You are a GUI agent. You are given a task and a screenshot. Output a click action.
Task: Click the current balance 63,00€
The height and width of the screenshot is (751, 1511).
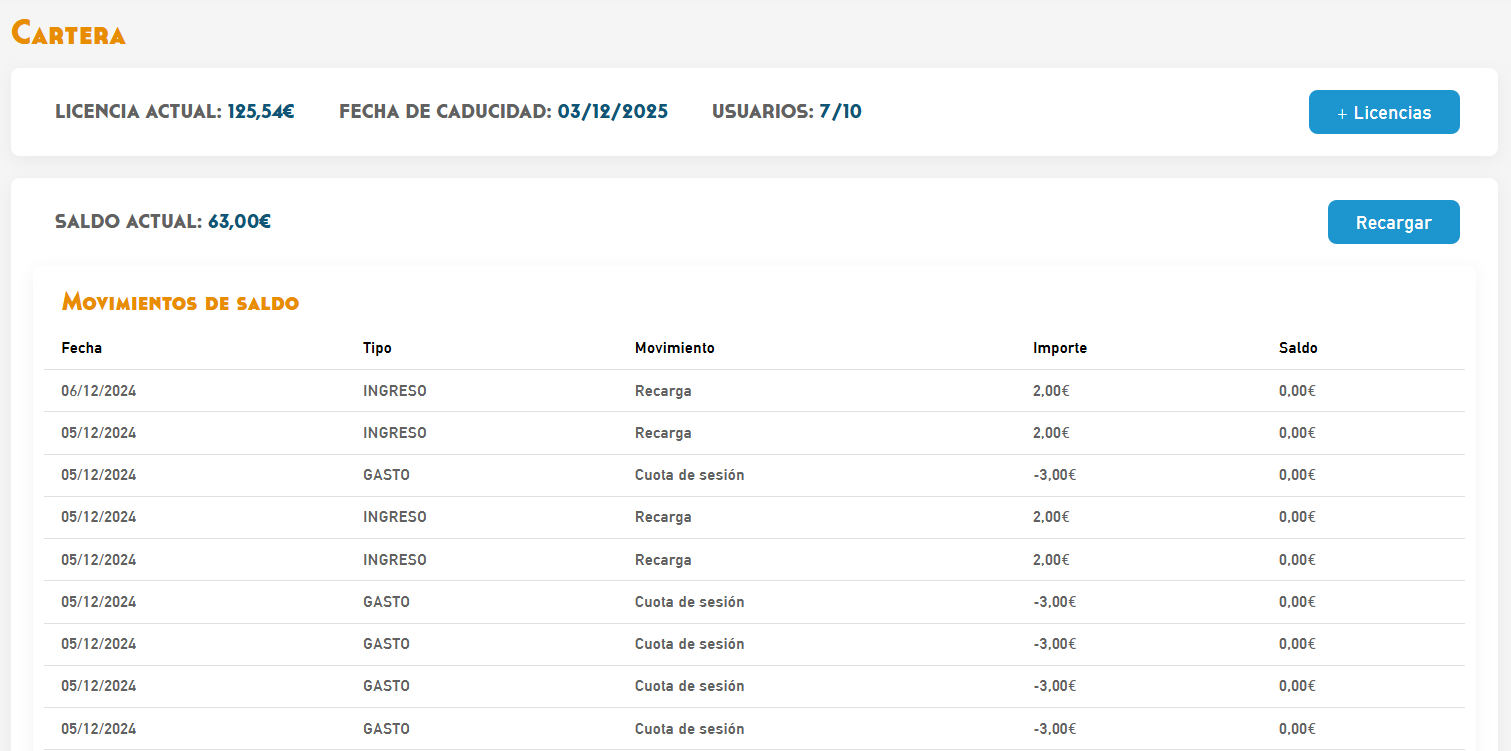pos(239,221)
